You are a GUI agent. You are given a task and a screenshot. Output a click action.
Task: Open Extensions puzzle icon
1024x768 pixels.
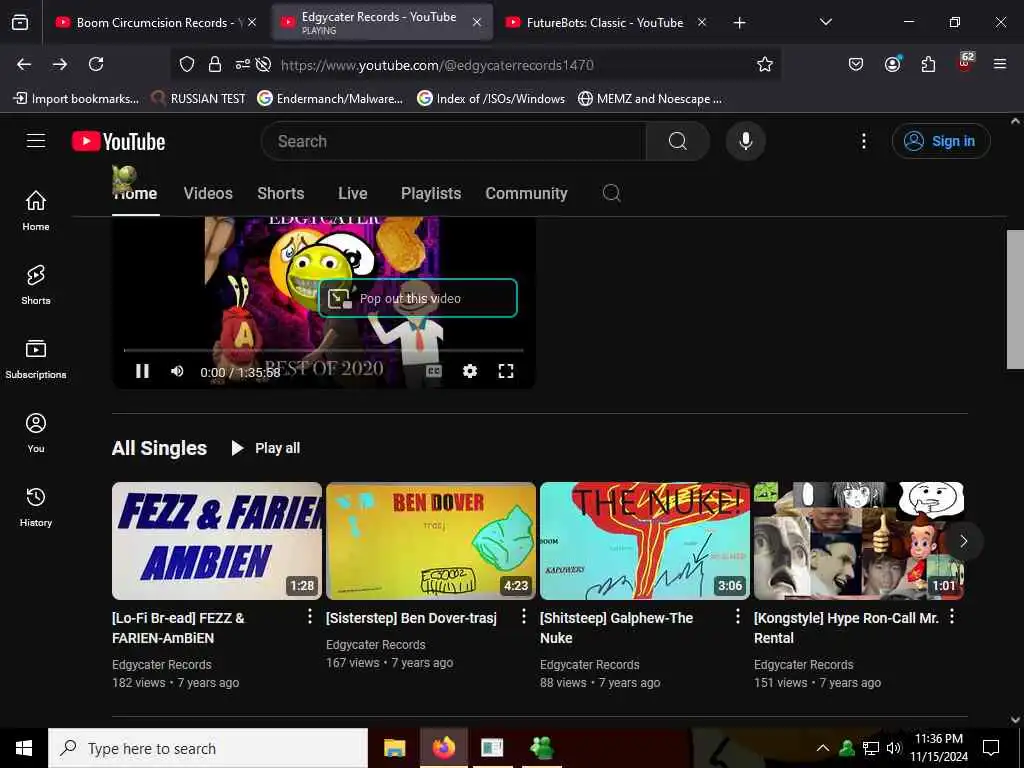pyautogui.click(x=928, y=64)
